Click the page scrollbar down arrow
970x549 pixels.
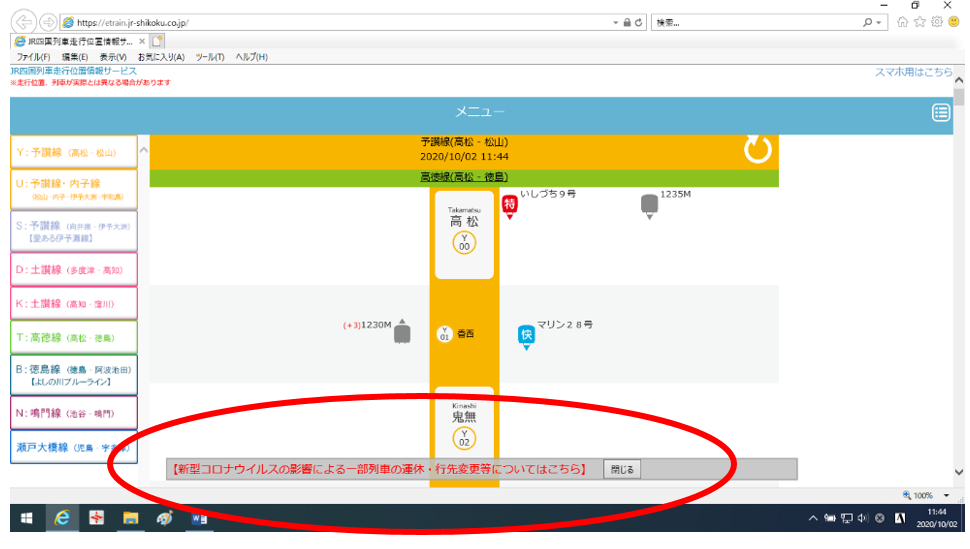pyautogui.click(x=959, y=472)
